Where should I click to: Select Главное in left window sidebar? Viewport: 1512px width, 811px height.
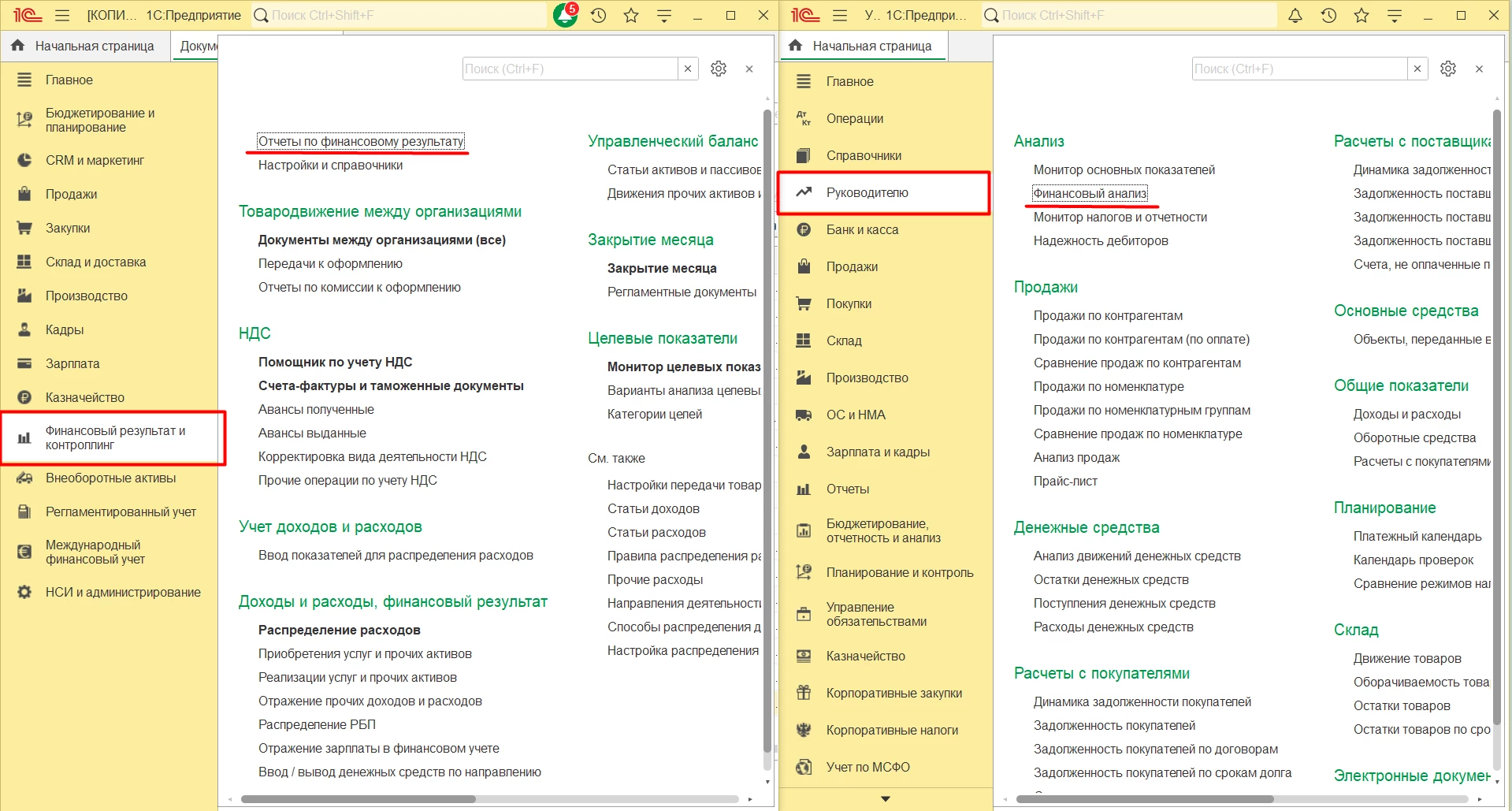pyautogui.click(x=109, y=80)
